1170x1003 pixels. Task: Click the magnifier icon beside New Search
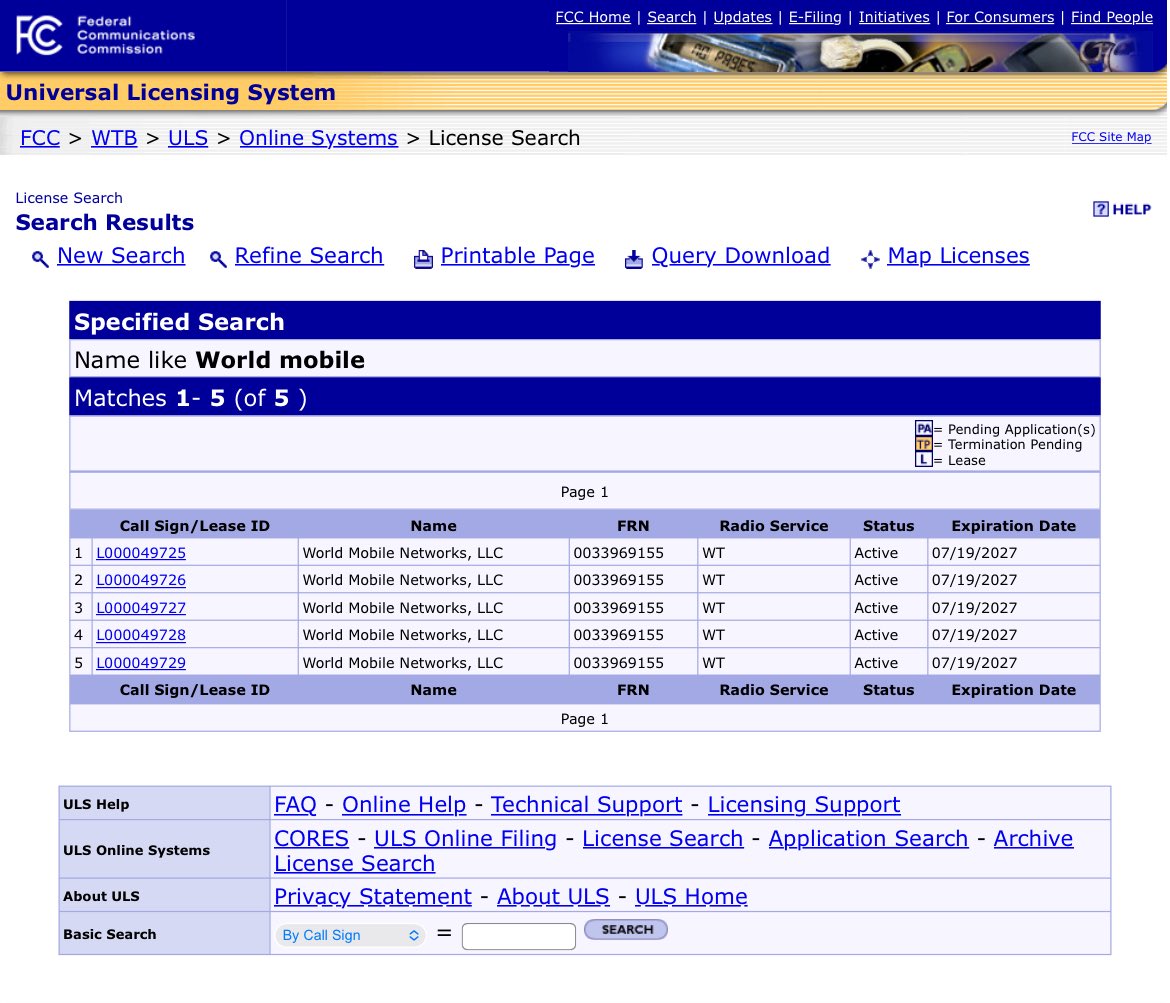[40, 259]
